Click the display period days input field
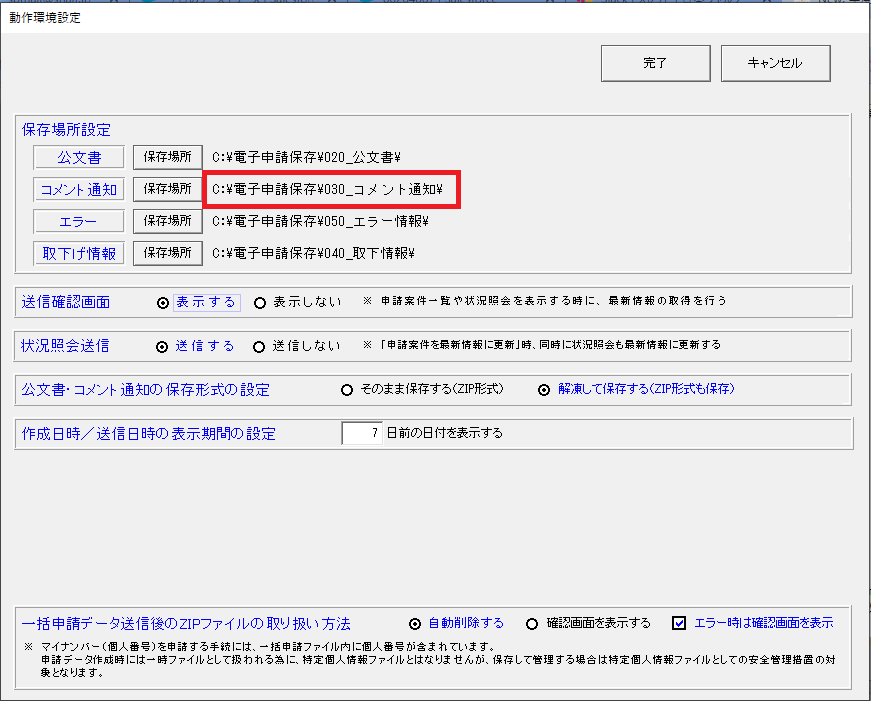Screen dimensions: 871x701 click(362, 434)
